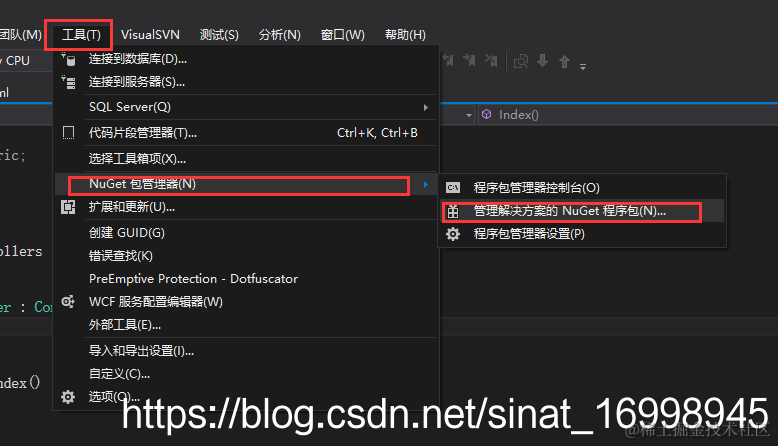Click the database connection icon
This screenshot has height=446, width=778.
tap(68, 59)
